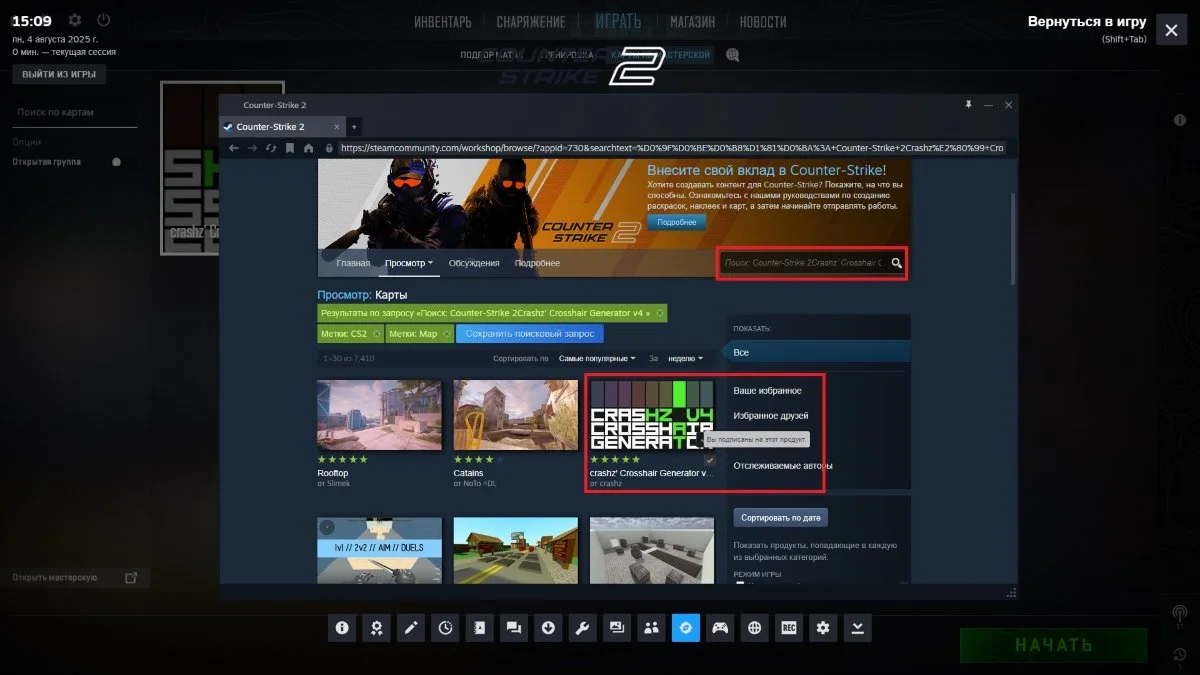Click the REC game recording icon
This screenshot has height=675, width=1200.
pyautogui.click(x=789, y=627)
